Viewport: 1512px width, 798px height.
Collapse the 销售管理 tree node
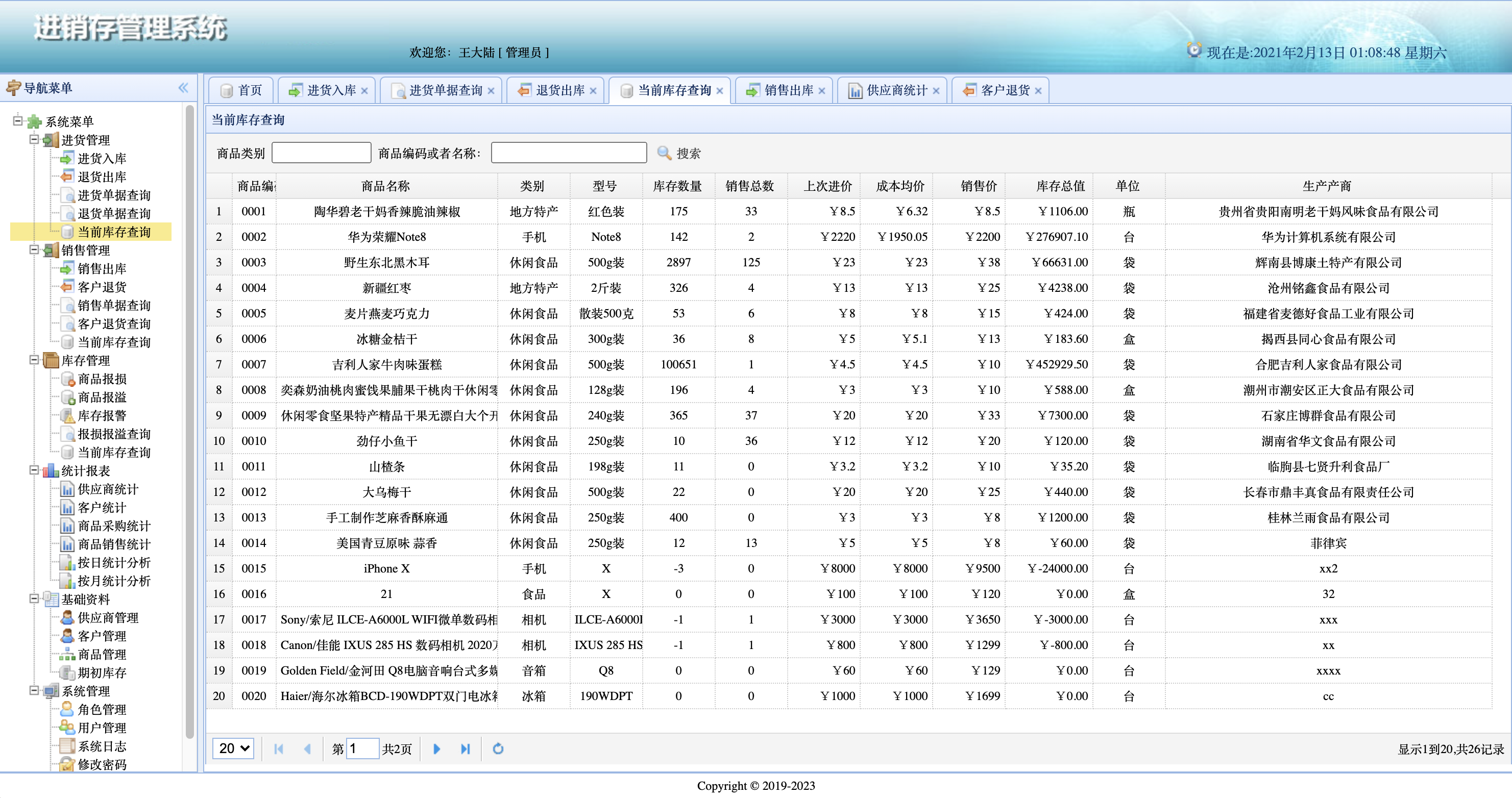pos(35,250)
